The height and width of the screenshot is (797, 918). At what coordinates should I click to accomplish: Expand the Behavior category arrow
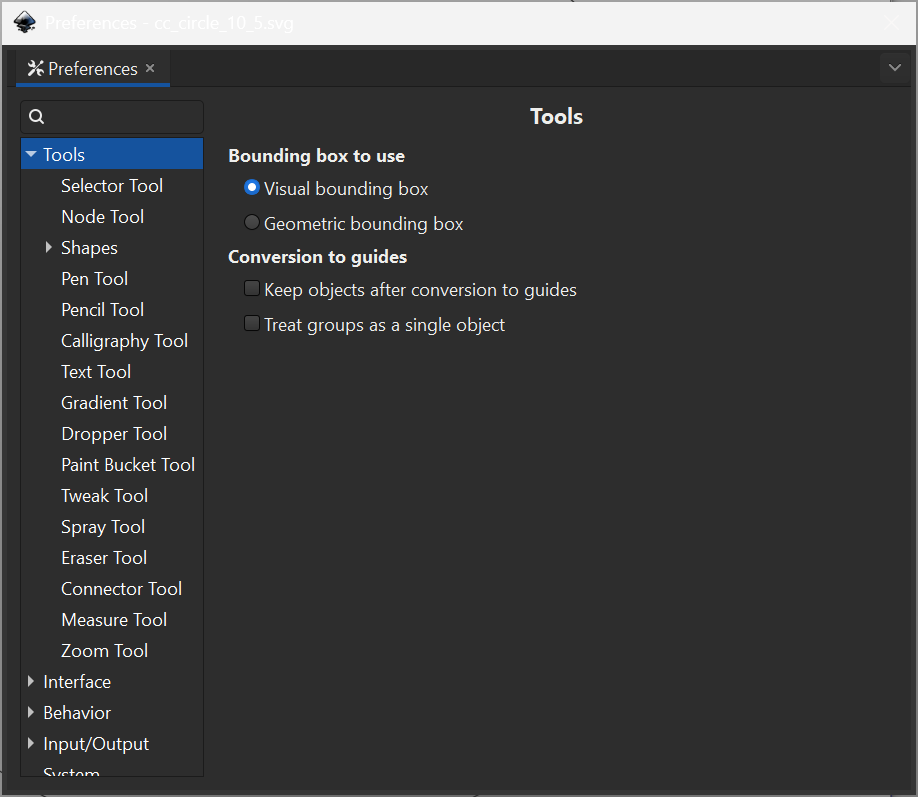[31, 712]
